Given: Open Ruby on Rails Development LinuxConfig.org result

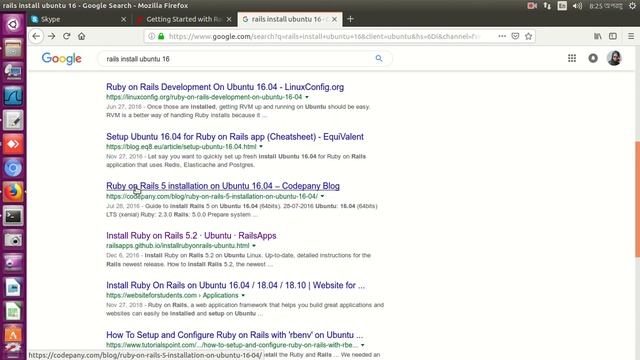Looking at the screenshot, I should (225, 87).
